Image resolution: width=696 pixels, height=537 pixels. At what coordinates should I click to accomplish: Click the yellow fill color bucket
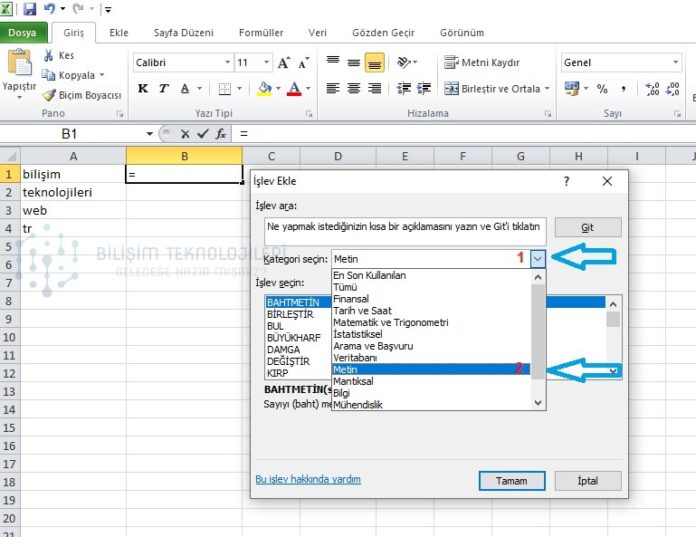tap(265, 88)
